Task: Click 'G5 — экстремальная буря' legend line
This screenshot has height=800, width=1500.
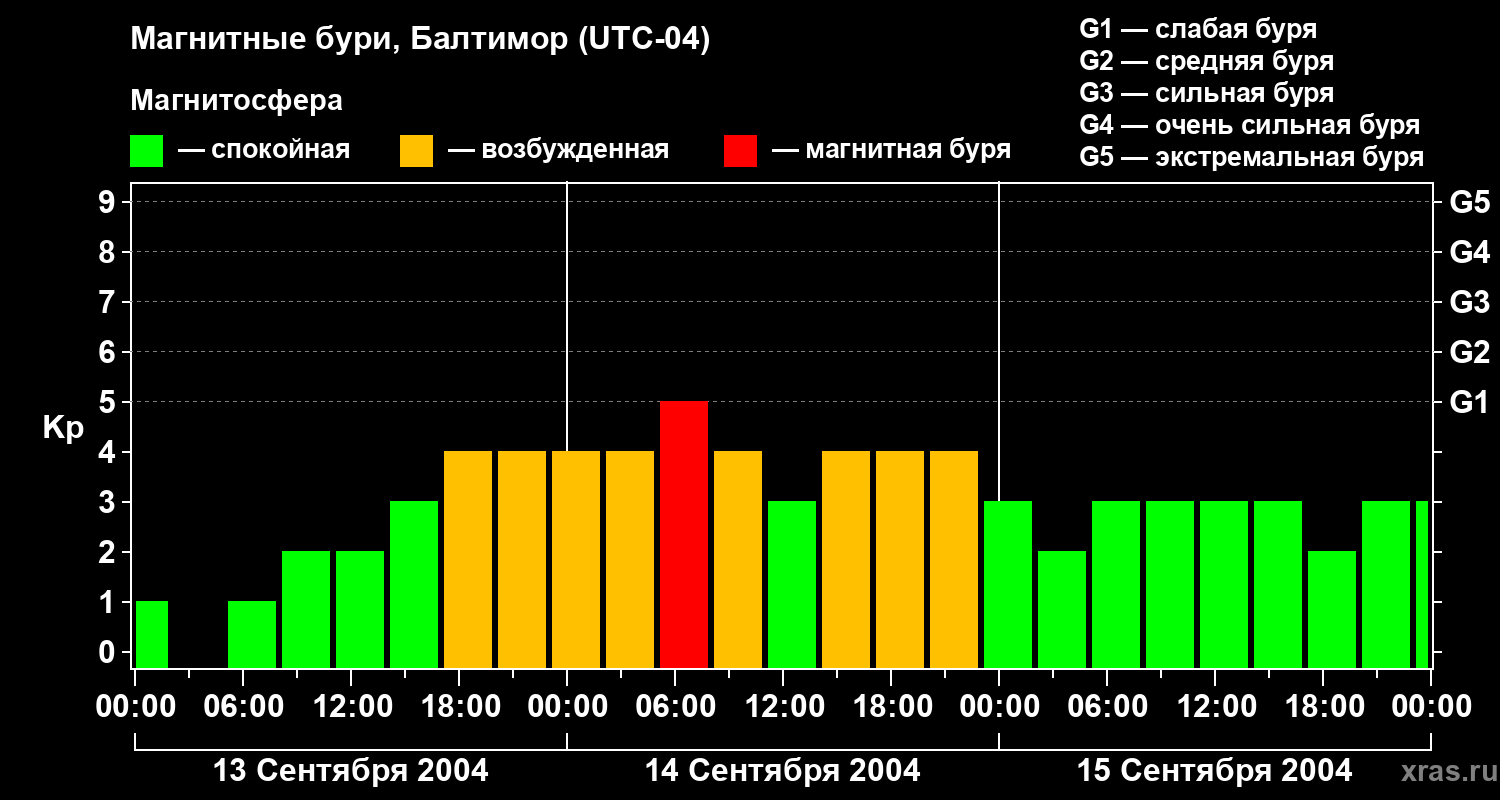Action: tap(1252, 157)
